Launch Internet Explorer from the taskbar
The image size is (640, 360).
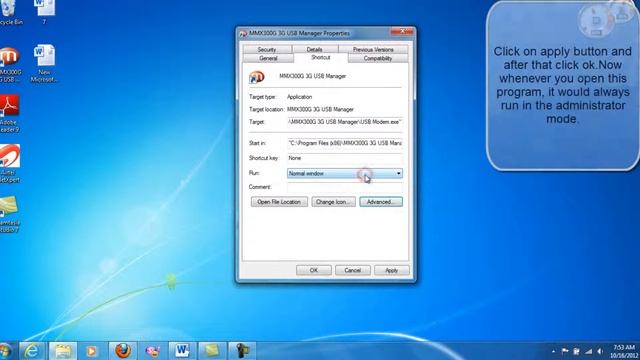(32, 351)
